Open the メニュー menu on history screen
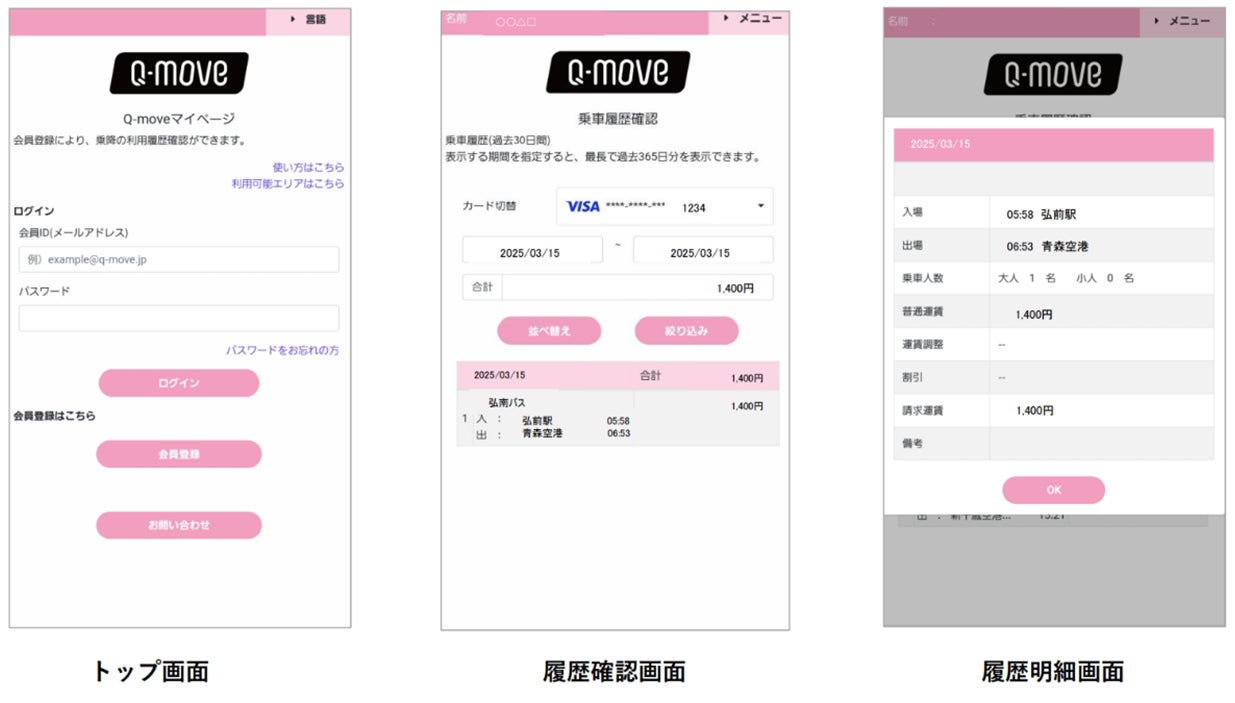Image resolution: width=1235 pixels, height=703 pixels. [749, 22]
